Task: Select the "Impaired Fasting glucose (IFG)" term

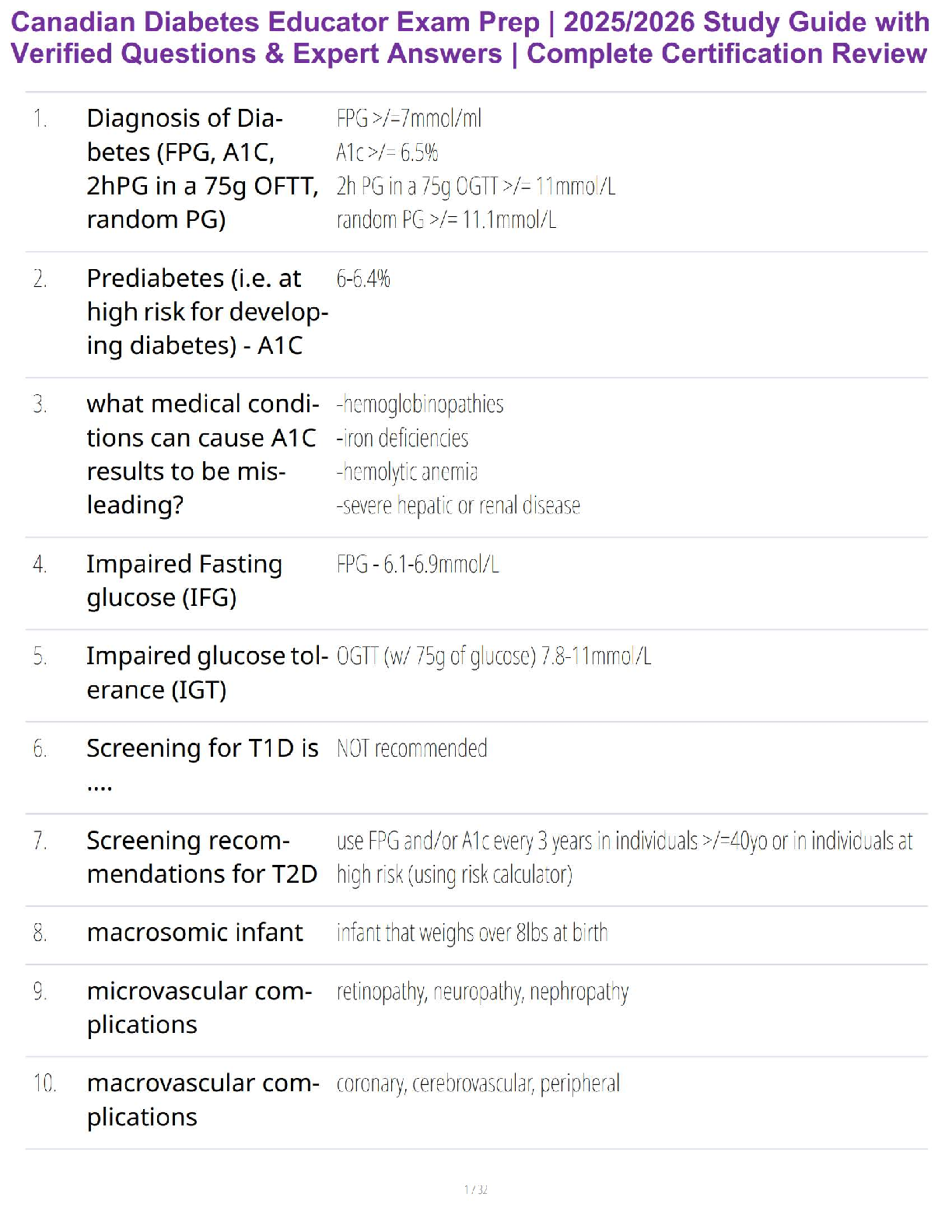Action: point(184,580)
